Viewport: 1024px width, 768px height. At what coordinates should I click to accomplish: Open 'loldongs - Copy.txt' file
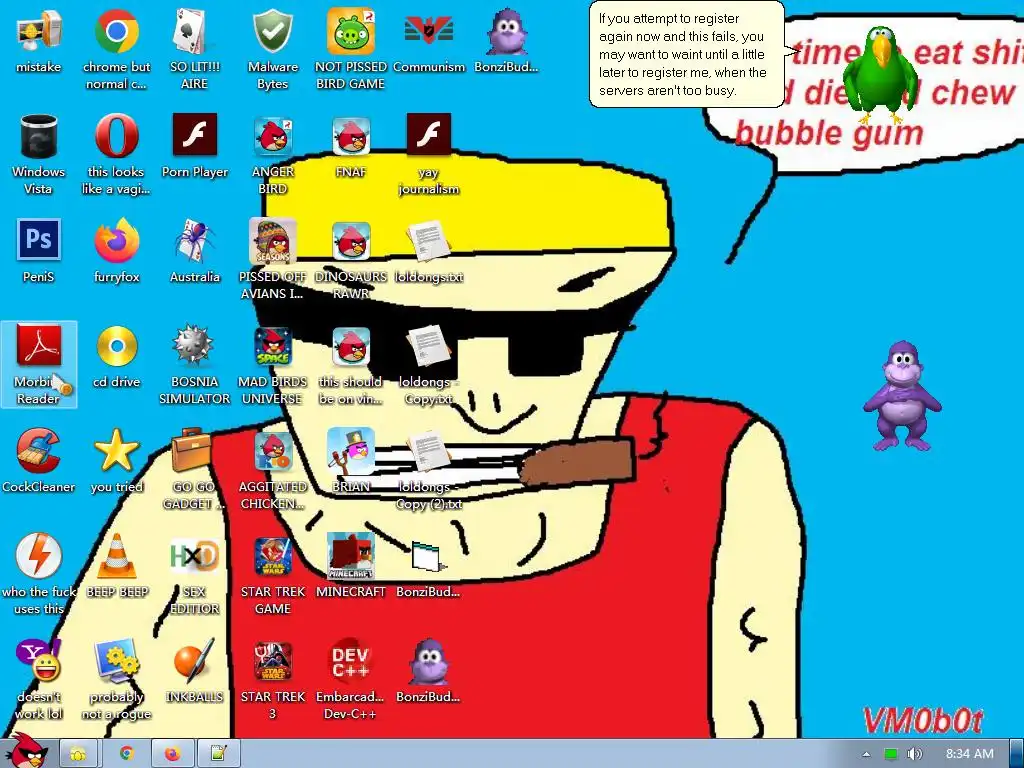(429, 364)
